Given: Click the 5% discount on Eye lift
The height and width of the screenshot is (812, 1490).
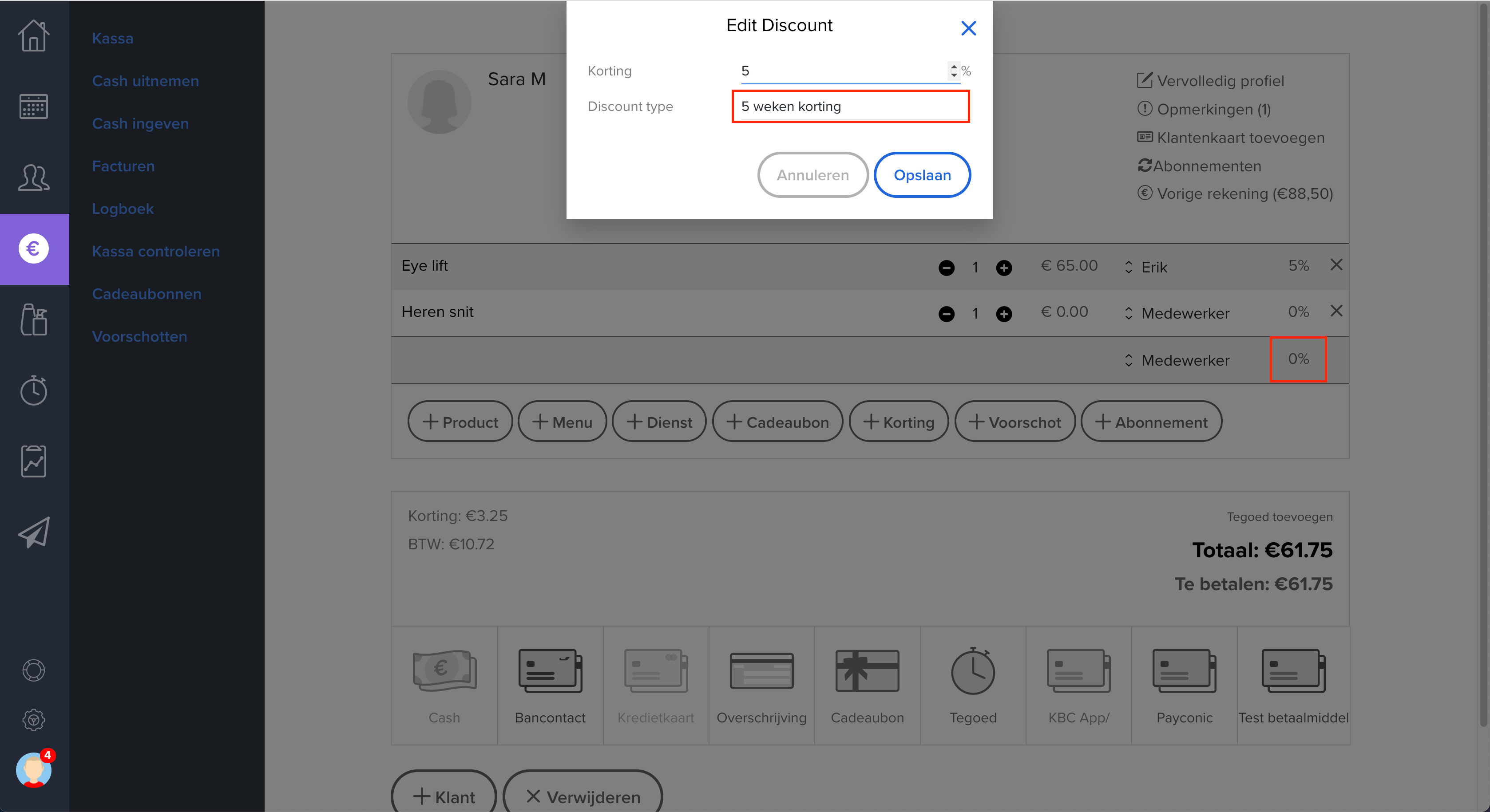Looking at the screenshot, I should click(1298, 266).
